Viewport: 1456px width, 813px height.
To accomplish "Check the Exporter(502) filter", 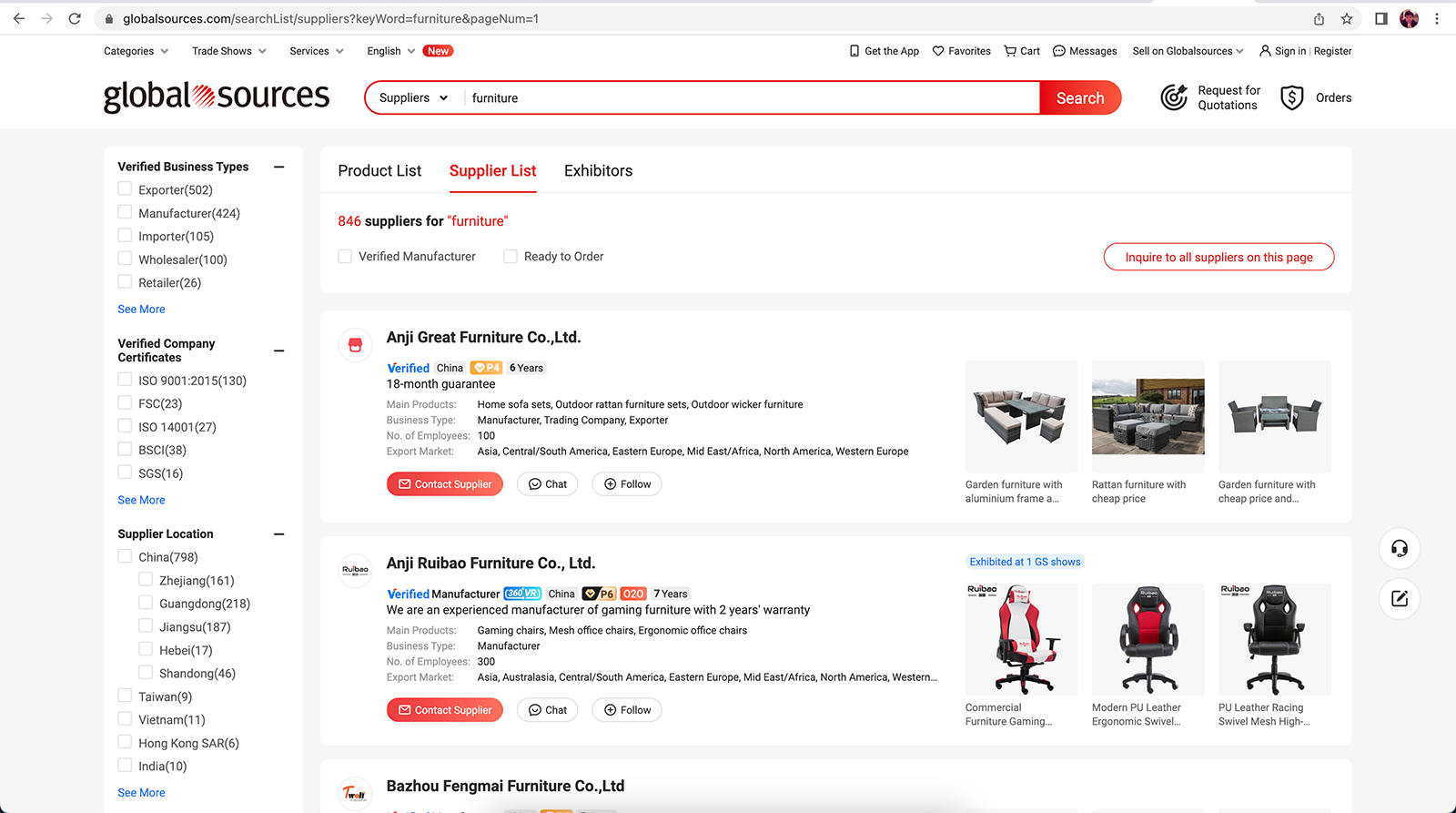I will [x=125, y=188].
